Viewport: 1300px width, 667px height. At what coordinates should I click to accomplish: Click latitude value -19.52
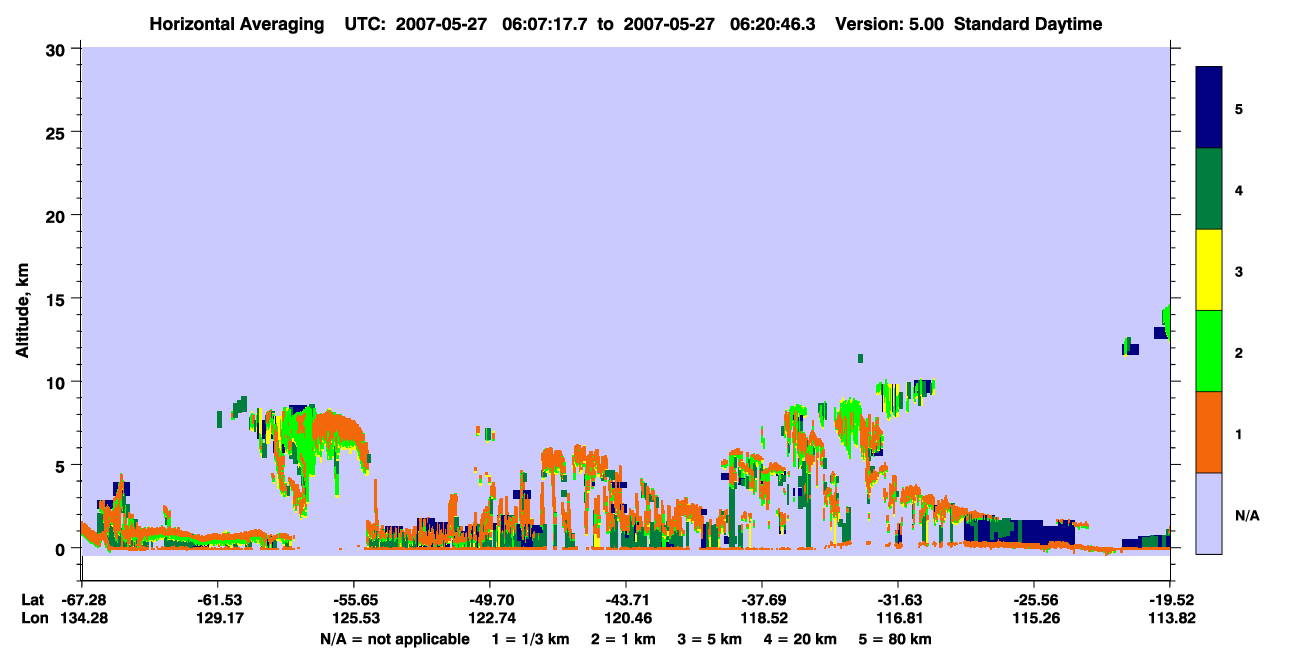click(1170, 600)
